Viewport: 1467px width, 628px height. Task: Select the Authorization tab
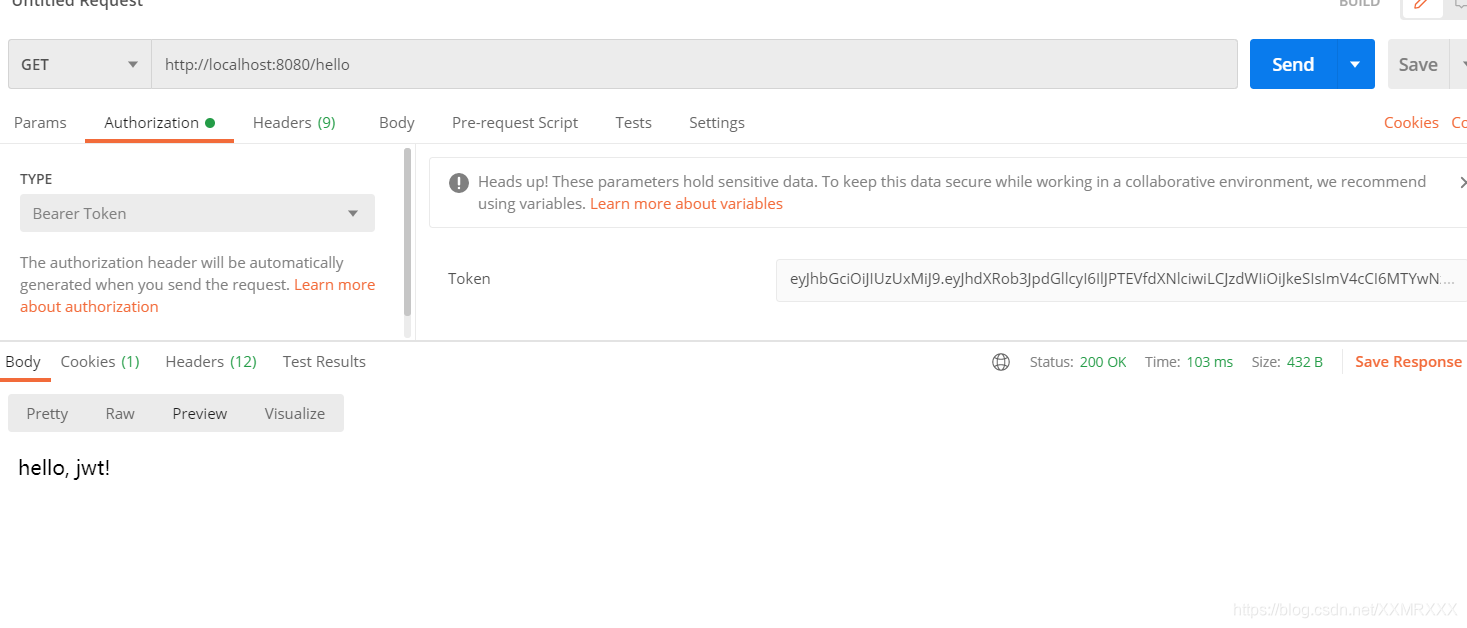pos(159,122)
